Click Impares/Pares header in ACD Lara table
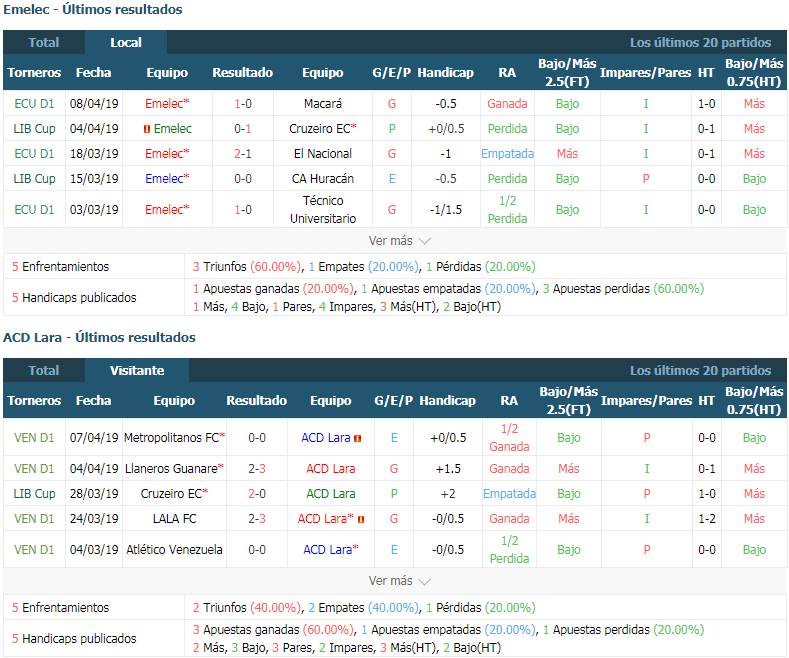Viewport: 789px width, 658px height. tap(647, 400)
